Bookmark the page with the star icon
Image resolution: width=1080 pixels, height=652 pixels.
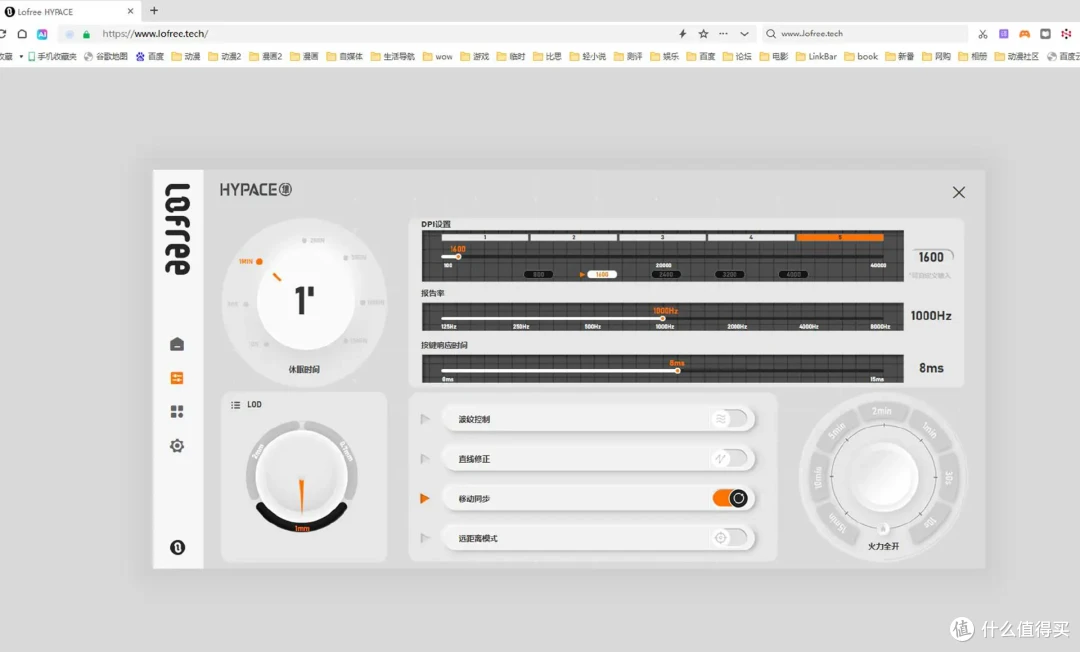click(703, 34)
